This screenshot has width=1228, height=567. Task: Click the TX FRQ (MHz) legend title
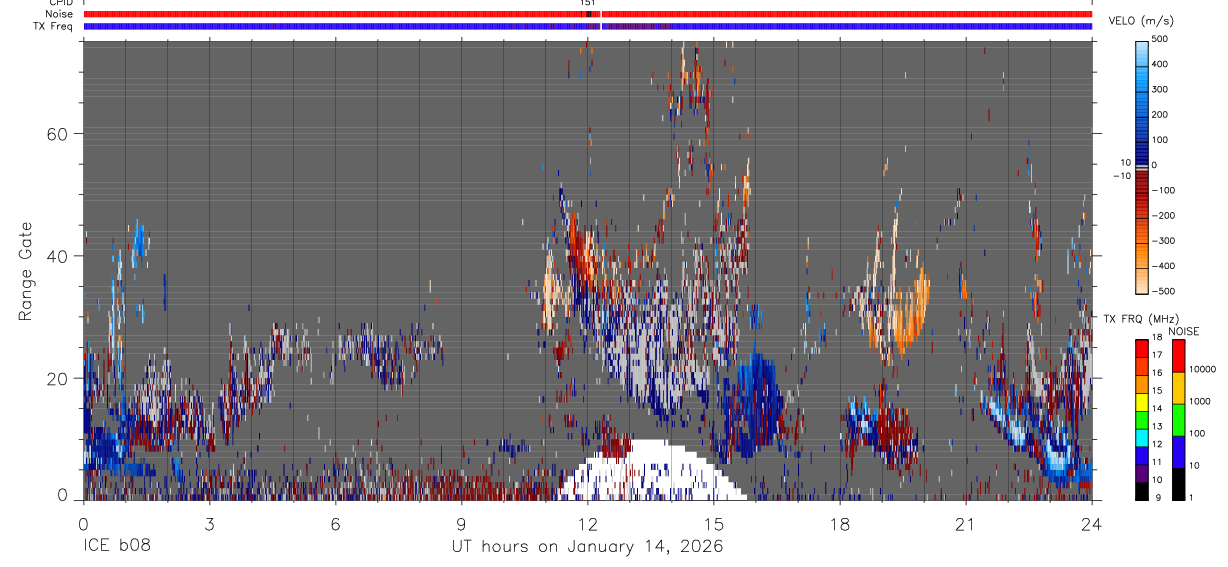point(1140,318)
